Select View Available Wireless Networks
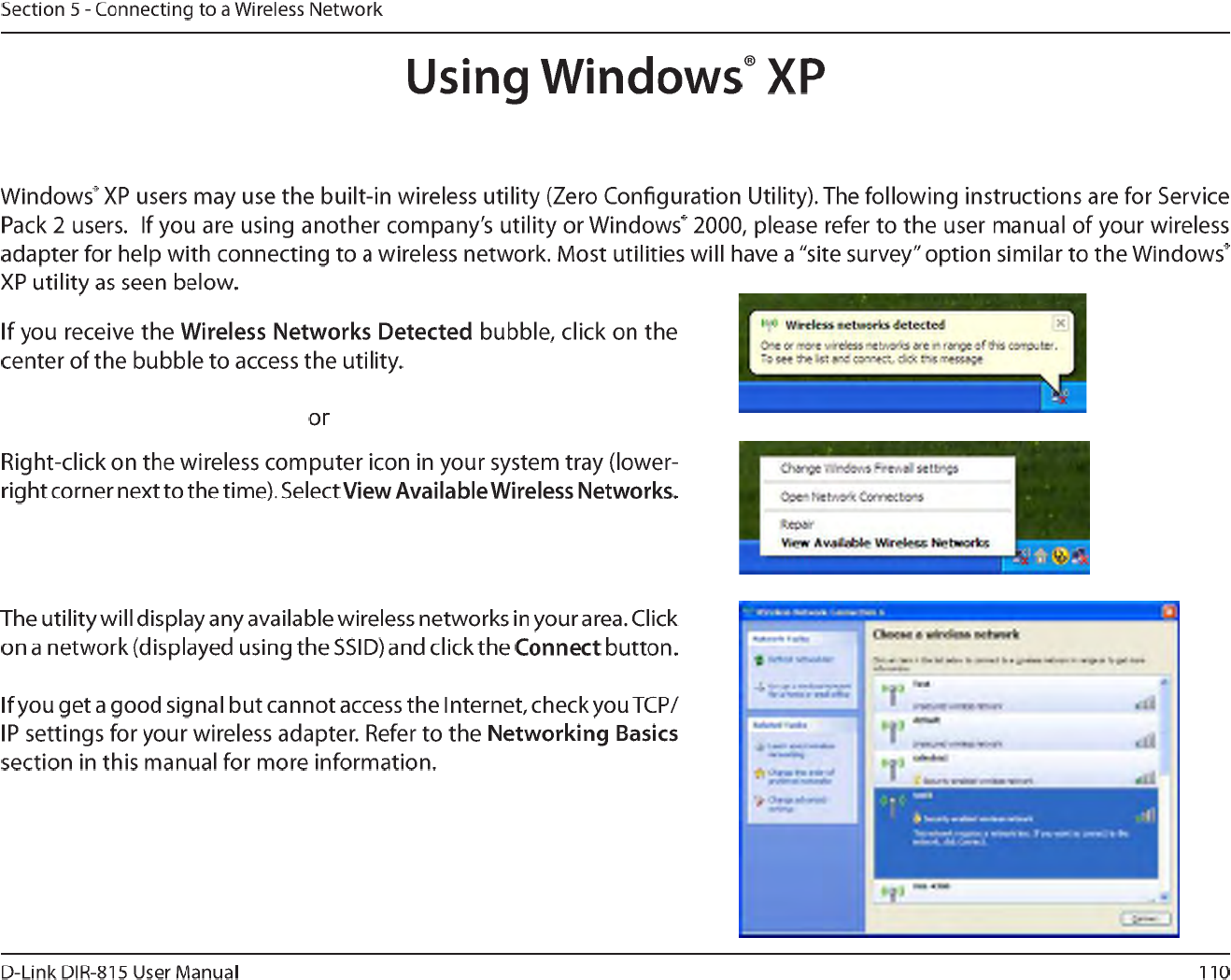The width and height of the screenshot is (1231, 980). tap(884, 543)
